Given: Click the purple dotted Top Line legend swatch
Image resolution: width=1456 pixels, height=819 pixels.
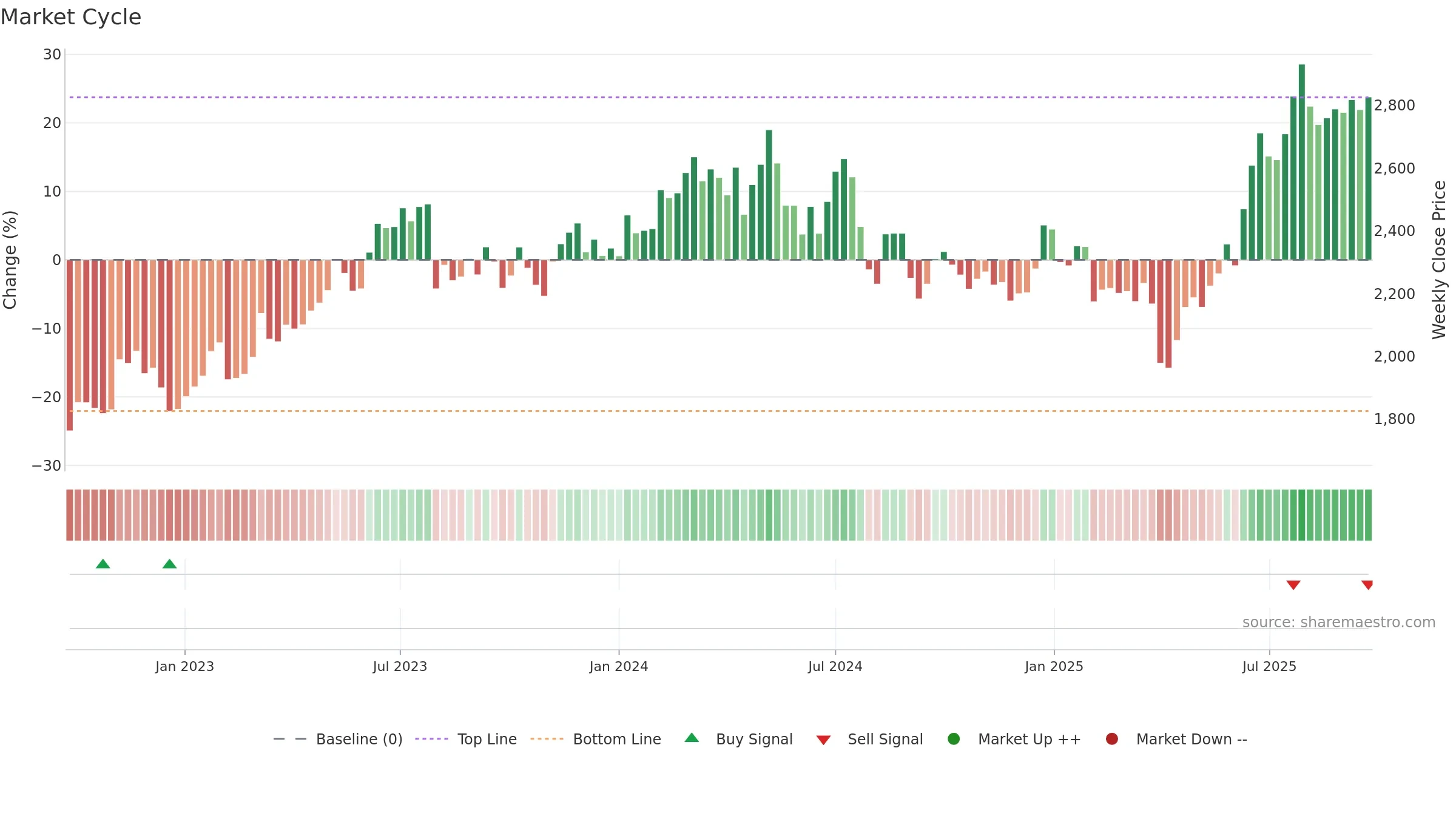Looking at the screenshot, I should pos(431,739).
